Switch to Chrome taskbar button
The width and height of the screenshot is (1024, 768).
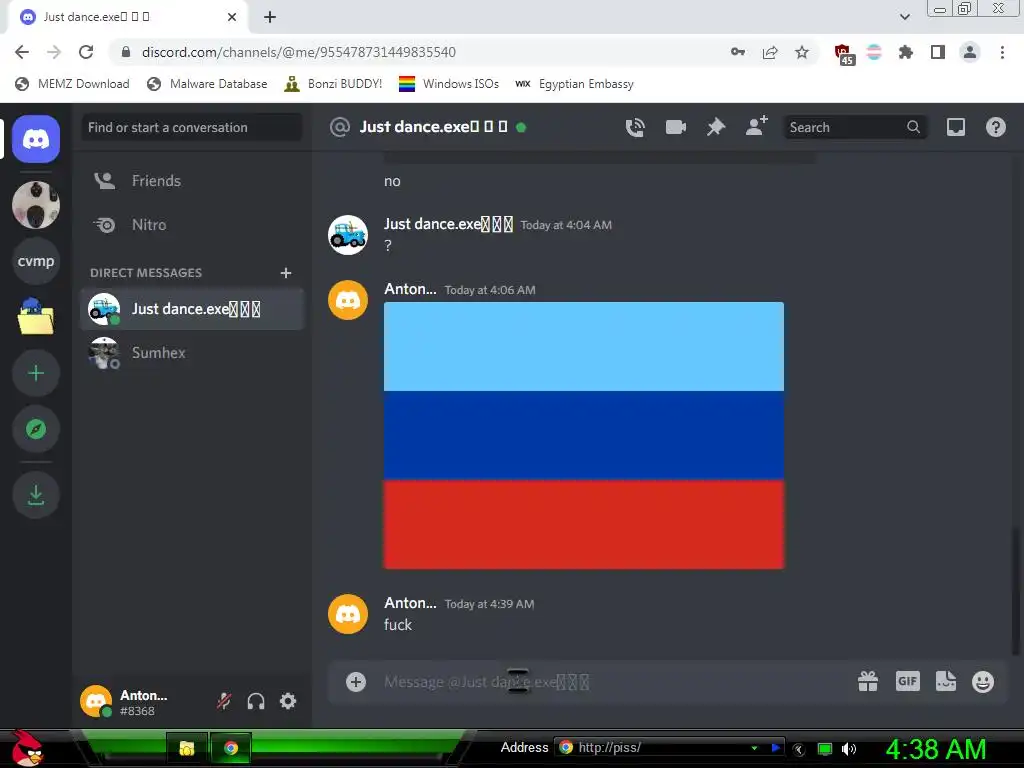click(x=231, y=748)
